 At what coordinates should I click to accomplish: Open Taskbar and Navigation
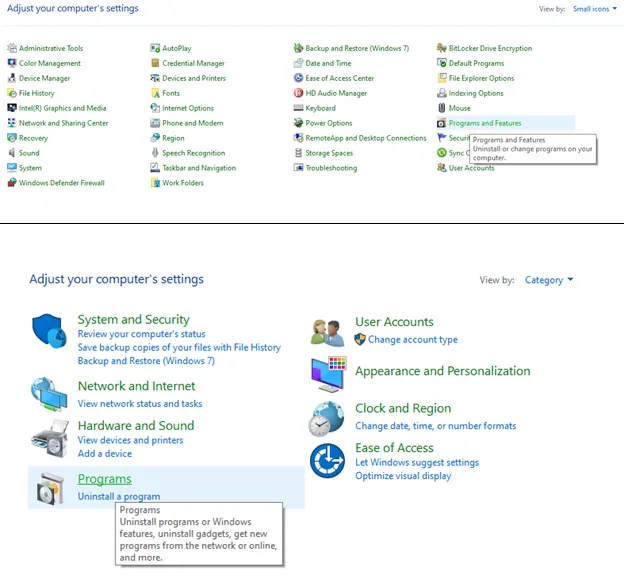point(199,168)
